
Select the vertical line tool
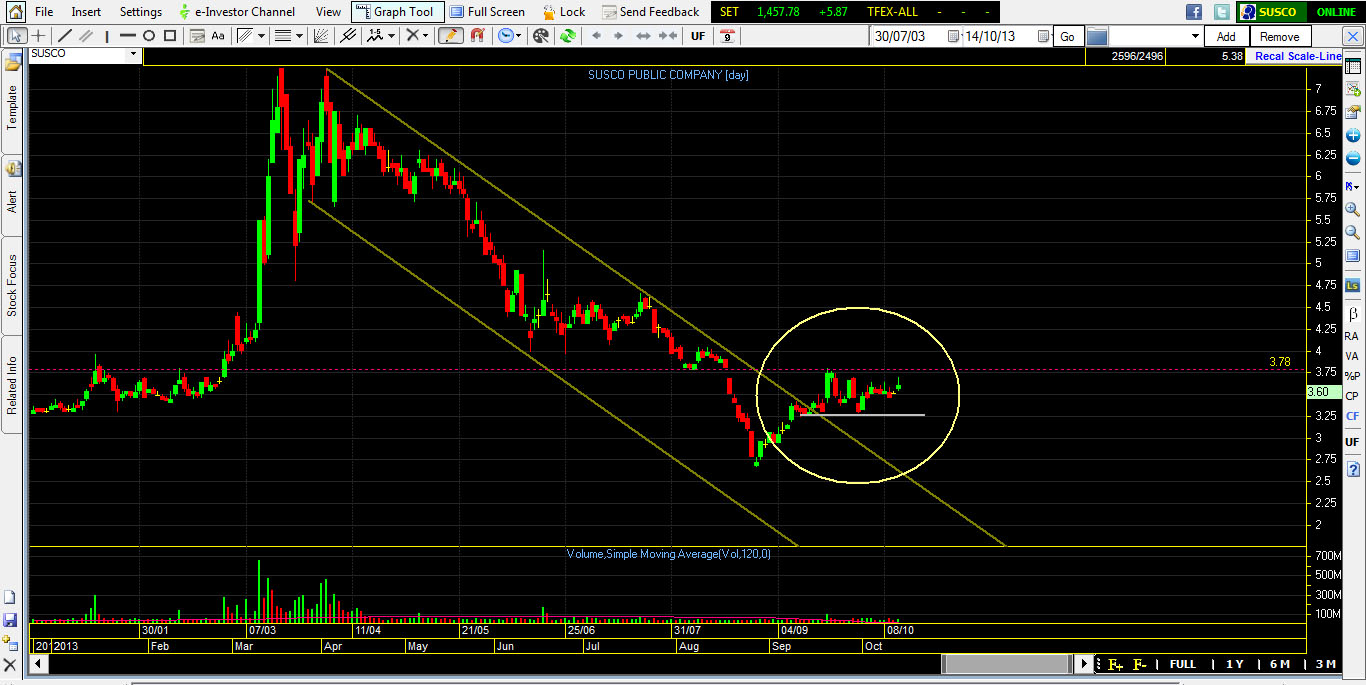tap(107, 36)
